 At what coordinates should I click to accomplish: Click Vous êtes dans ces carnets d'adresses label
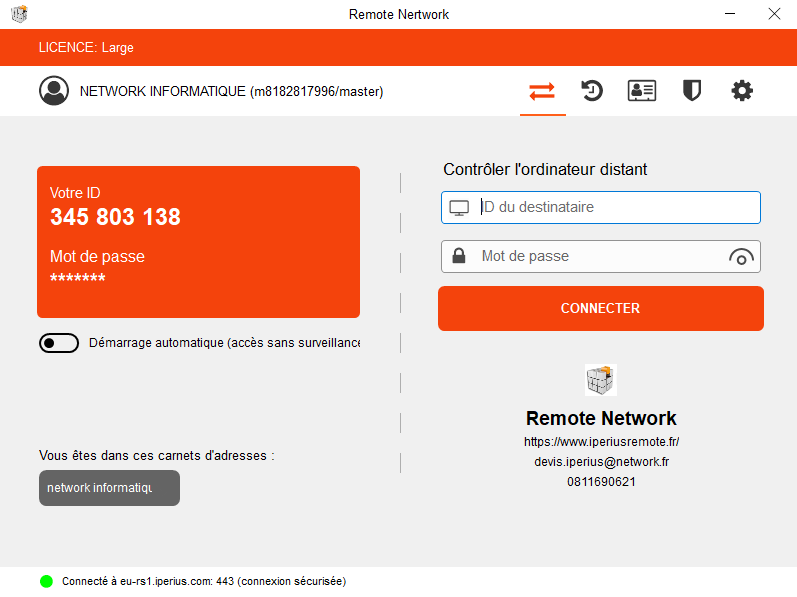tap(157, 456)
